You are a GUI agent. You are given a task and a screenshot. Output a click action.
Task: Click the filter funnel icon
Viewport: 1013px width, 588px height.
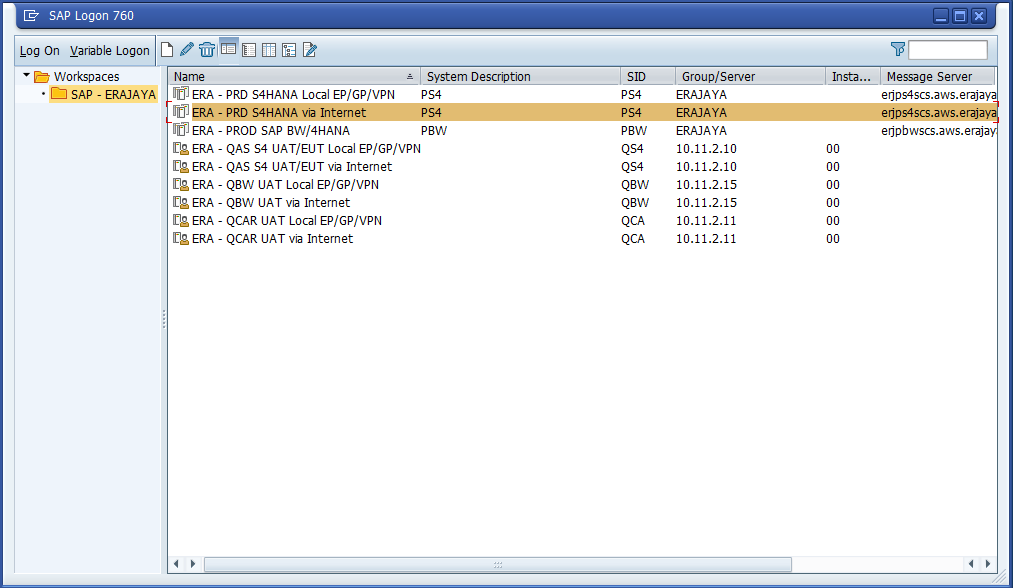[897, 49]
